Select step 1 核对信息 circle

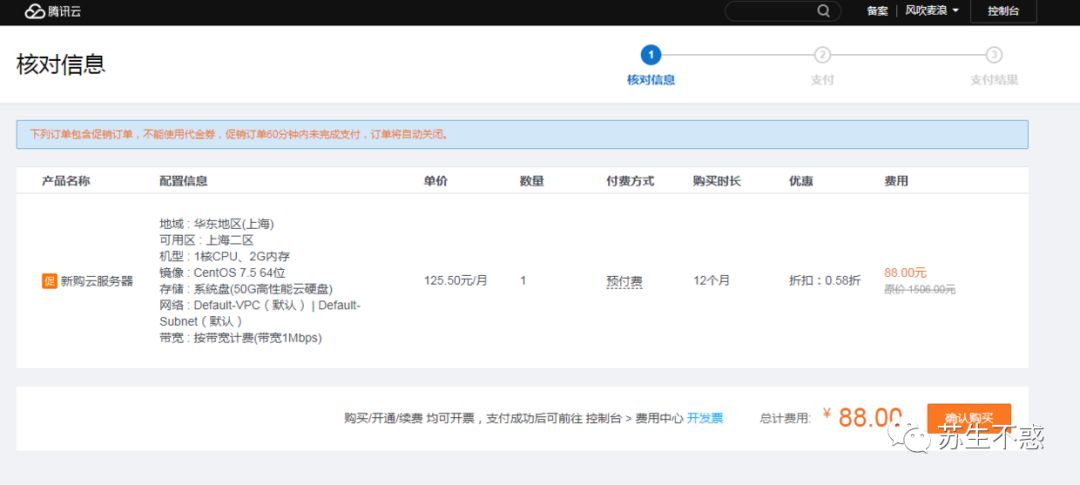click(x=650, y=55)
